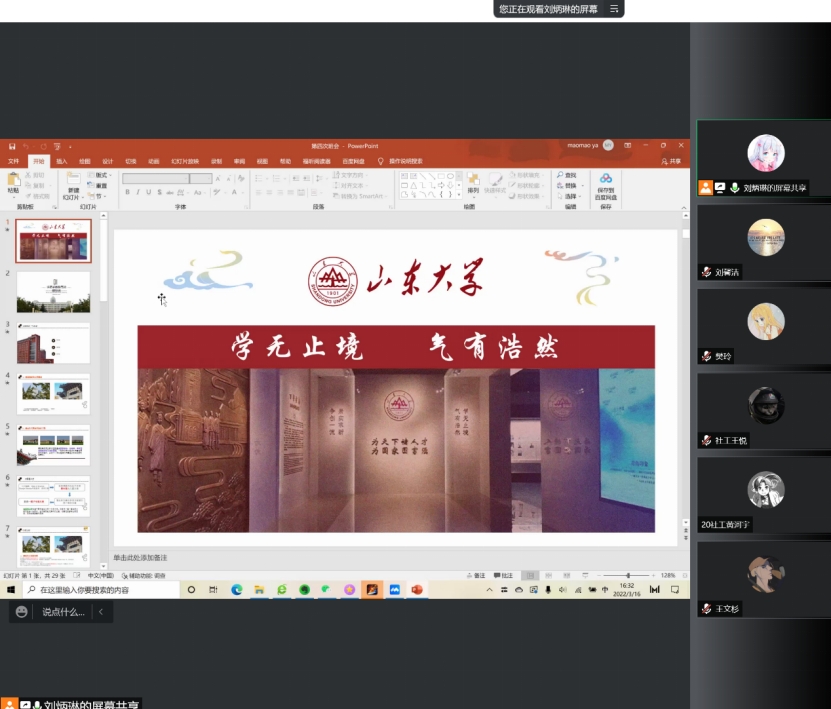Click the New Slide (新建幻灯片) icon

pyautogui.click(x=73, y=180)
